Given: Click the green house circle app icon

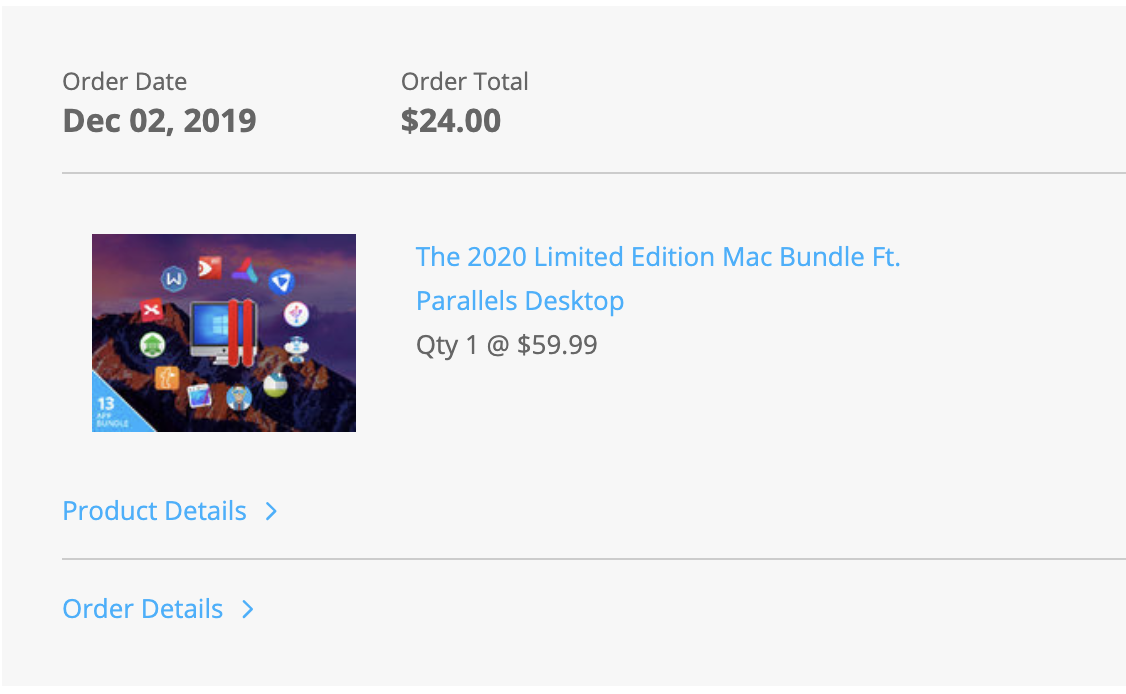Looking at the screenshot, I should tap(152, 346).
